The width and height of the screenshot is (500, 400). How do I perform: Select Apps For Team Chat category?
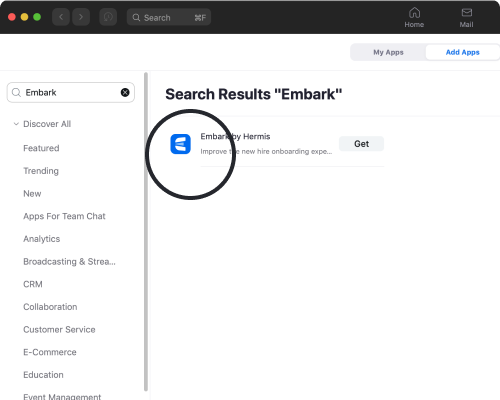coord(64,216)
